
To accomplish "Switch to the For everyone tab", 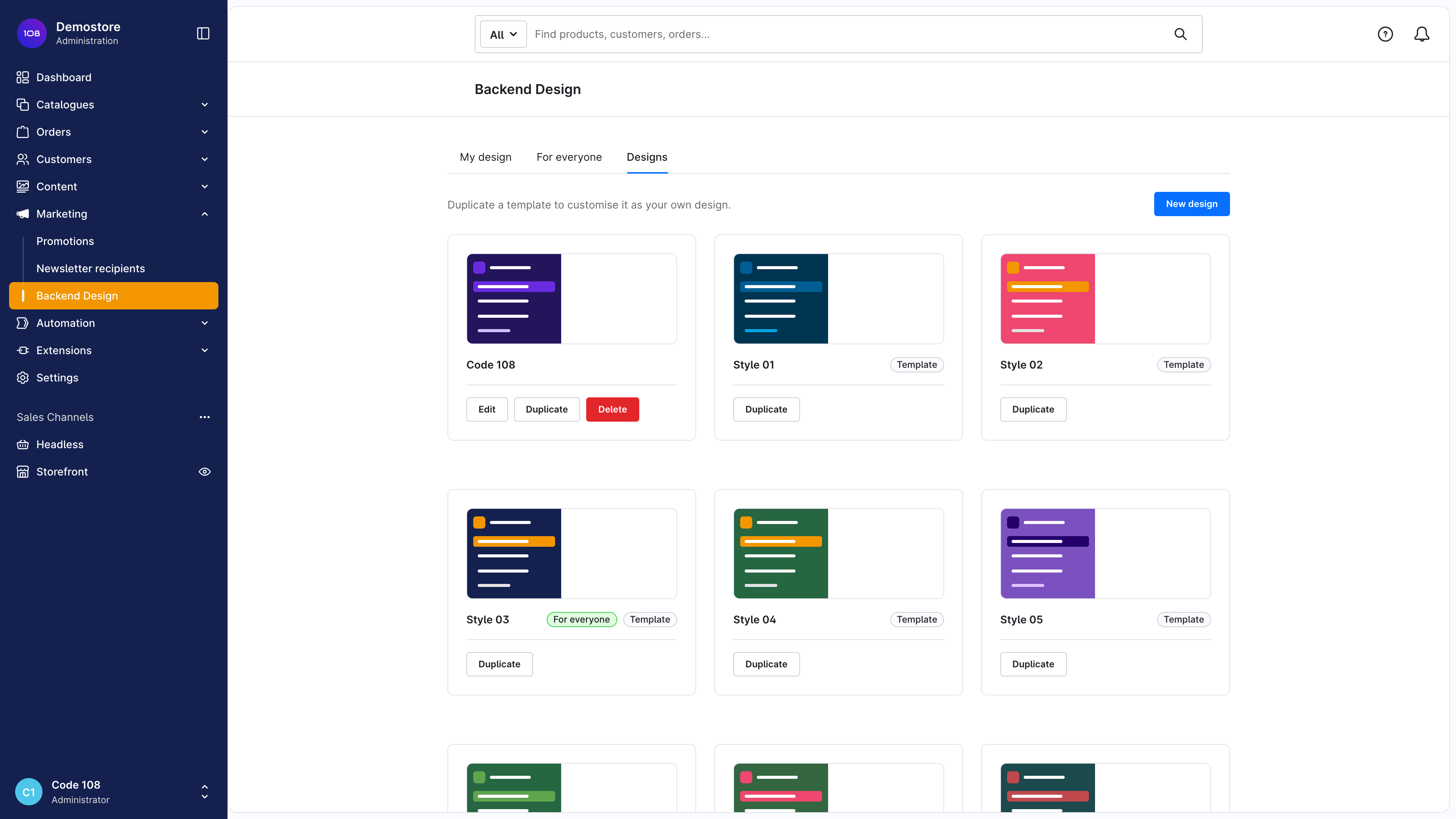I will pos(569,157).
